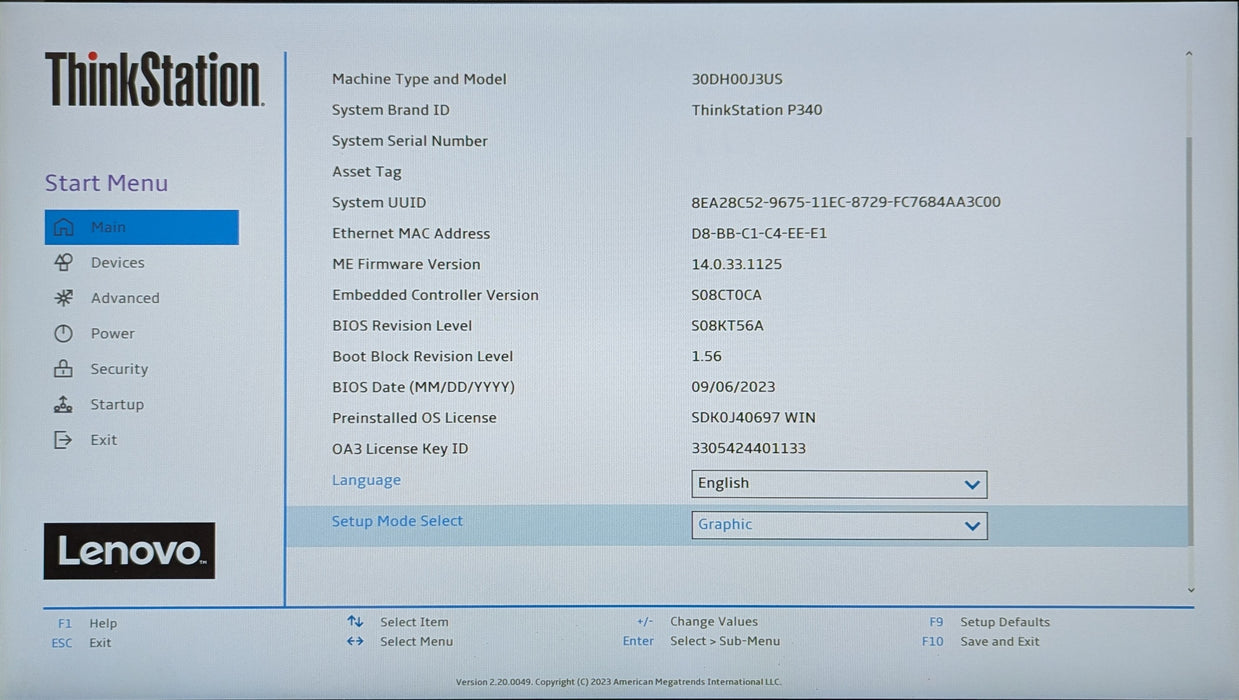The width and height of the screenshot is (1239, 700).
Task: Click the F1 Help shortcut
Action: (88, 623)
